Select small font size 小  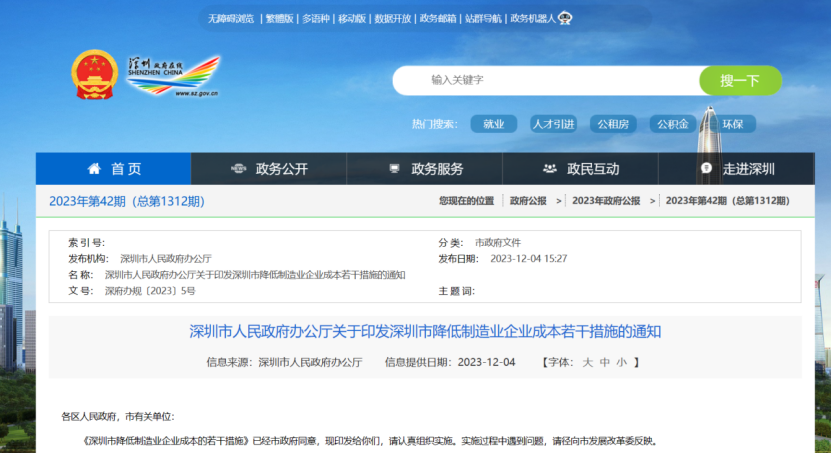(622, 363)
